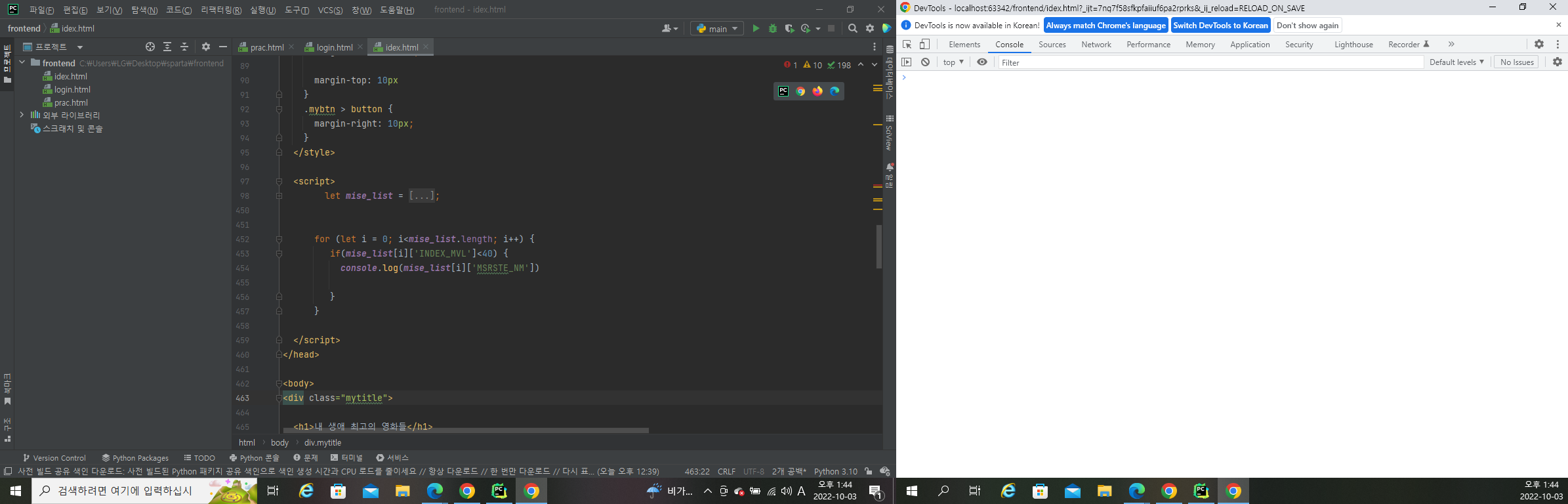This screenshot has height=504, width=1568.
Task: Open login.html in Project tree
Action: 72,89
